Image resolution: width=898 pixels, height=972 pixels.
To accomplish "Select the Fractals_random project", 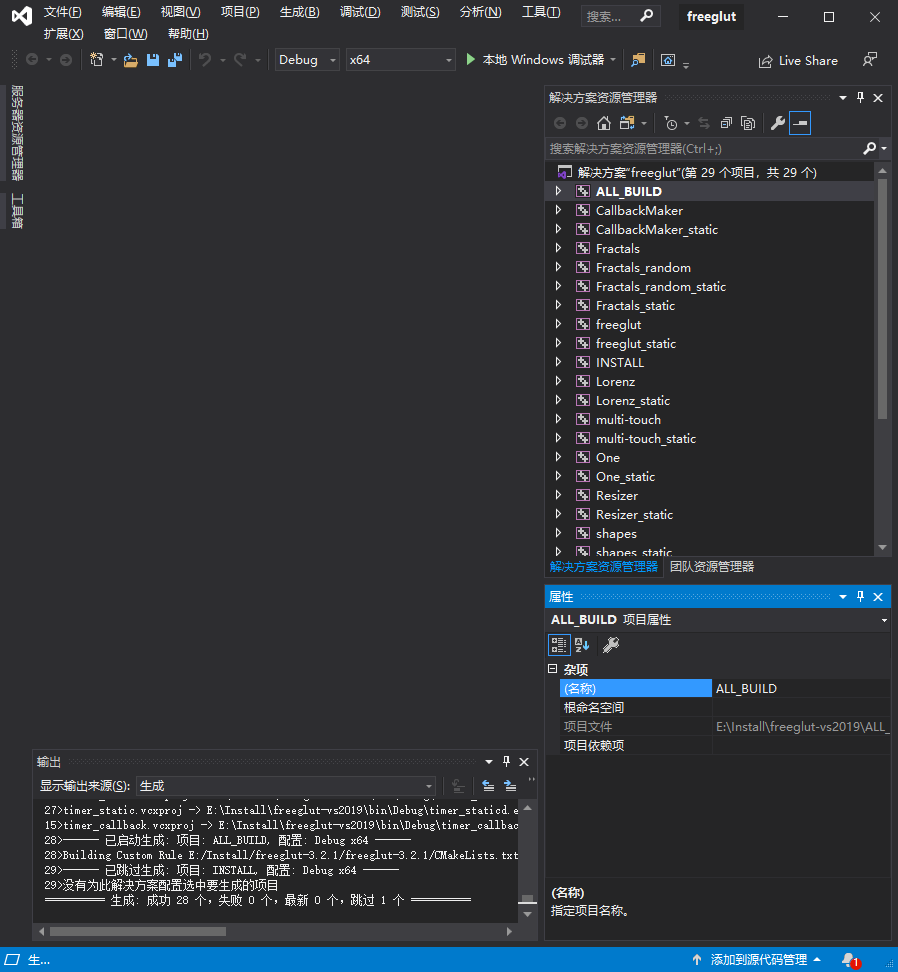I will click(x=643, y=267).
